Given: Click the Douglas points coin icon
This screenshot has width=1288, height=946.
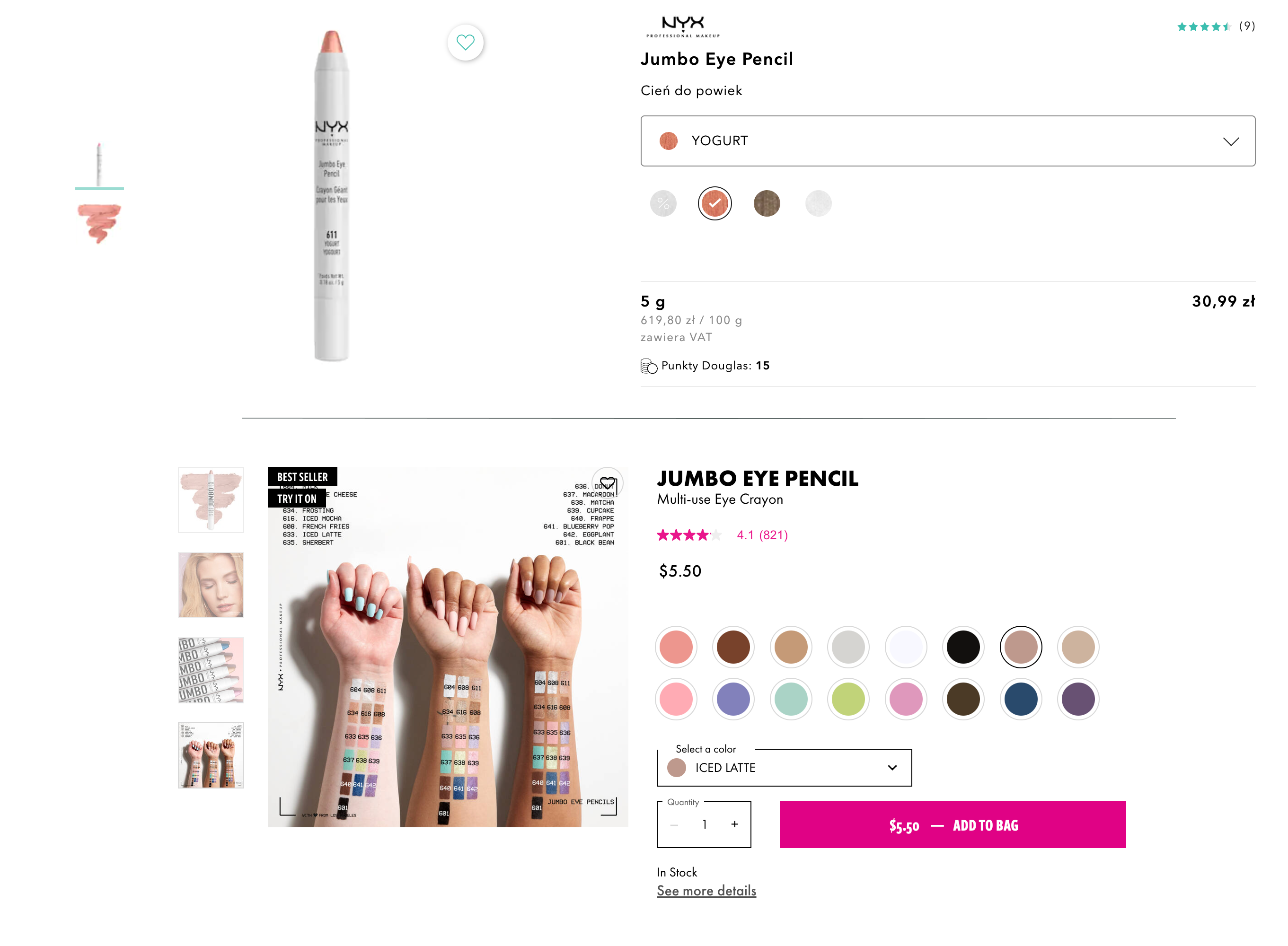Looking at the screenshot, I should 648,366.
